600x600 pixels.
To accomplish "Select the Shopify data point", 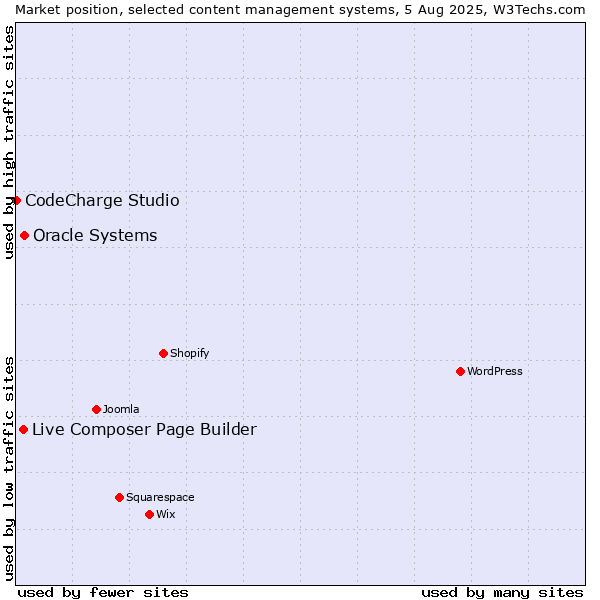I will tap(163, 353).
